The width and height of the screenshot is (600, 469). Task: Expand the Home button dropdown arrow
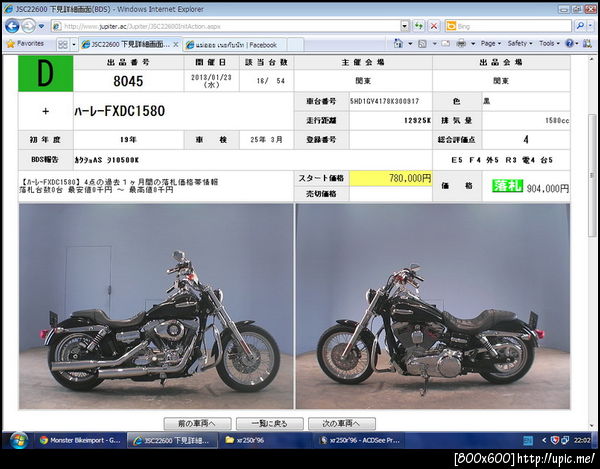410,44
